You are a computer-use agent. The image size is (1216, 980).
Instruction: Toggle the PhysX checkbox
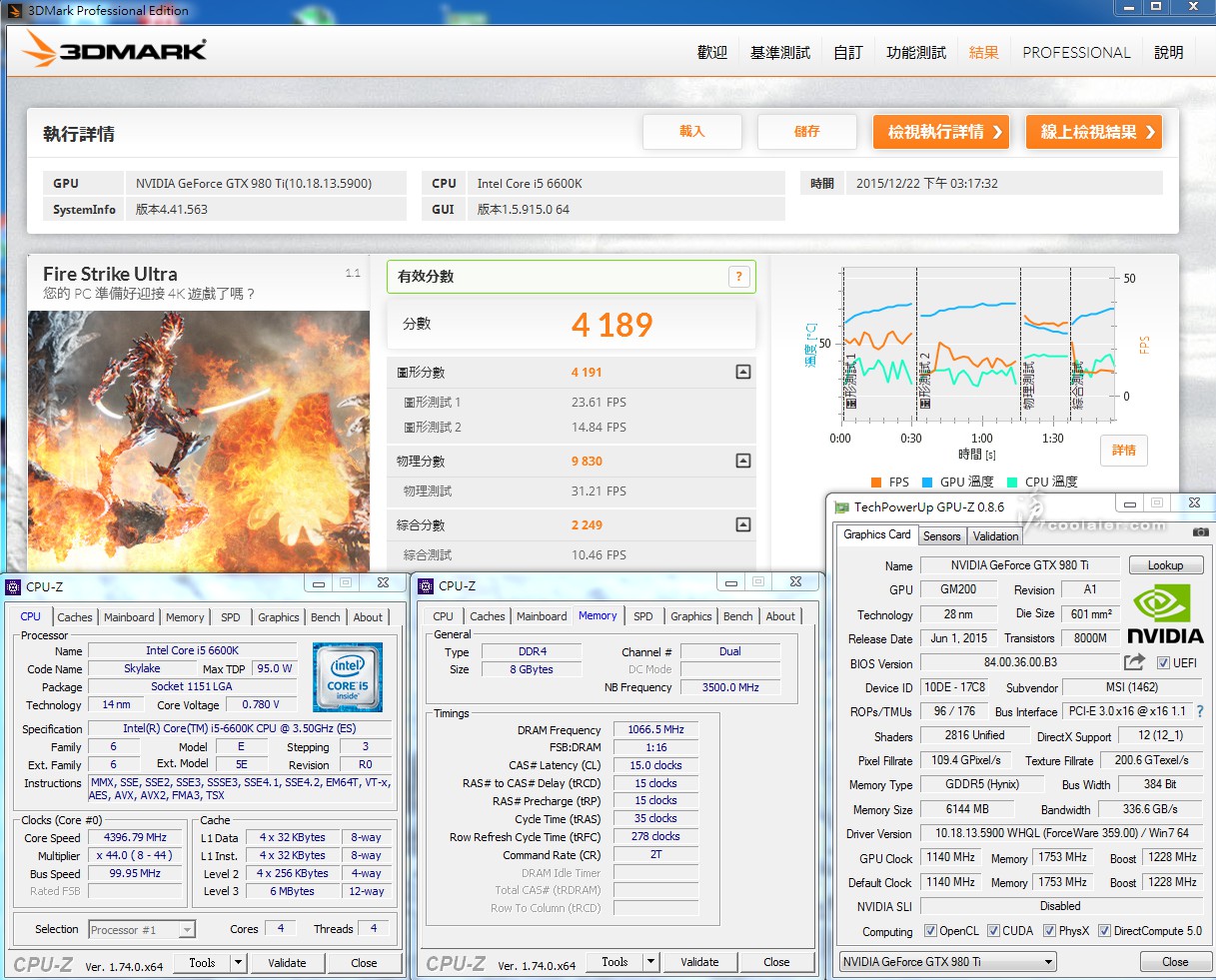point(1049,931)
